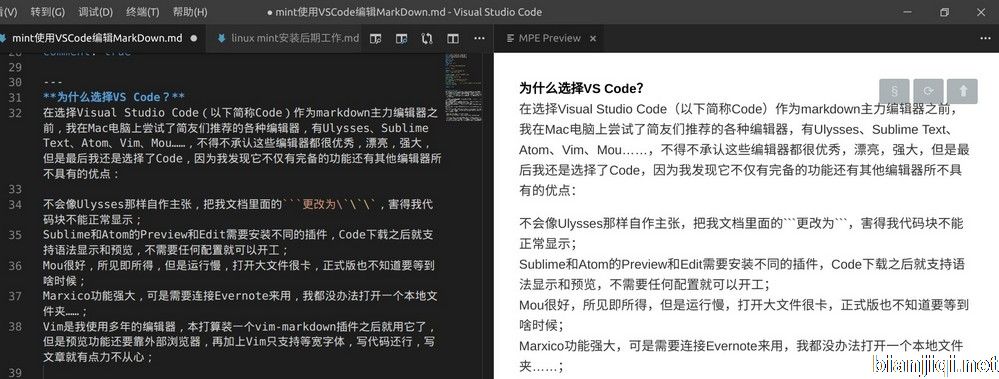The image size is (999, 379).
Task: Open the editor's more actions ellipsis
Action: 479,38
